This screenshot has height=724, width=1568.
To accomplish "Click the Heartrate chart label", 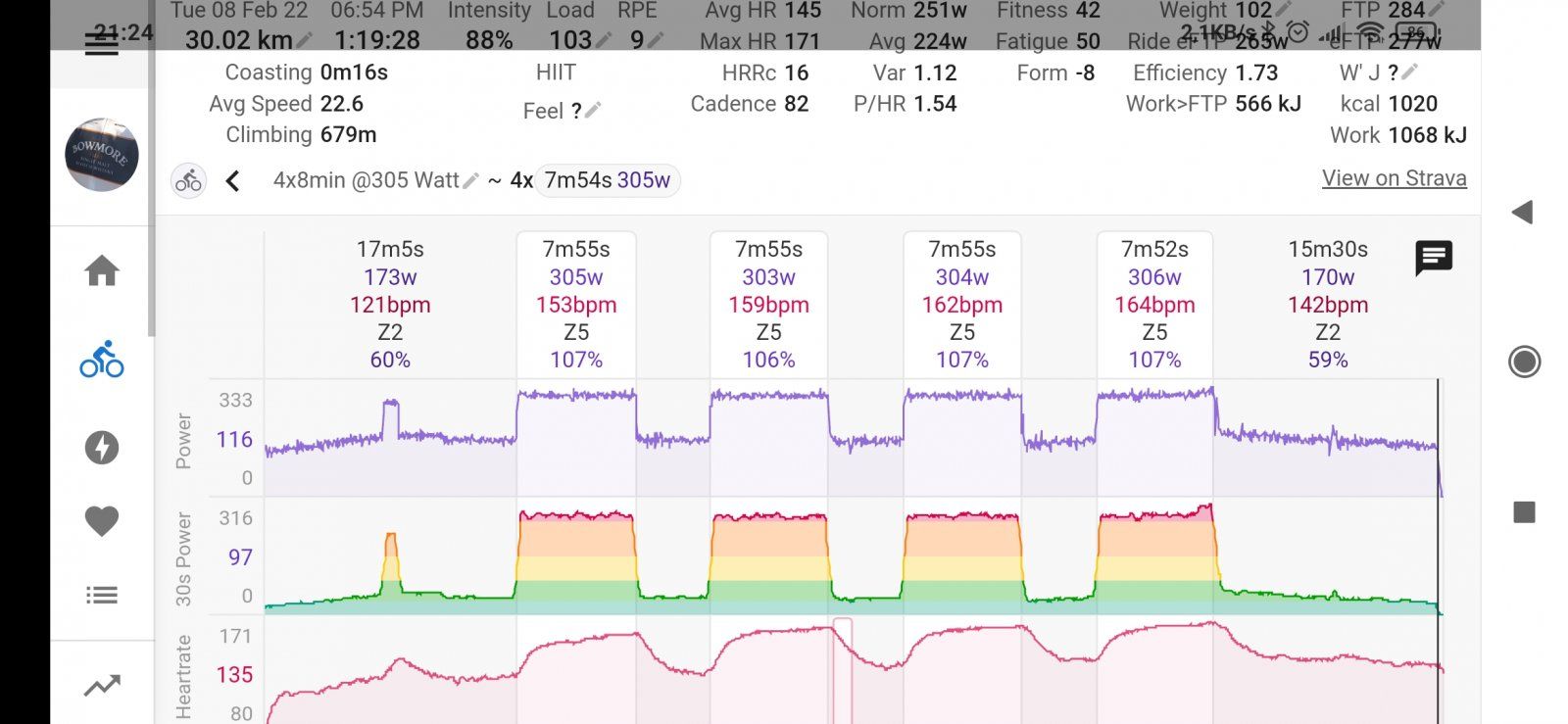I will pyautogui.click(x=183, y=677).
